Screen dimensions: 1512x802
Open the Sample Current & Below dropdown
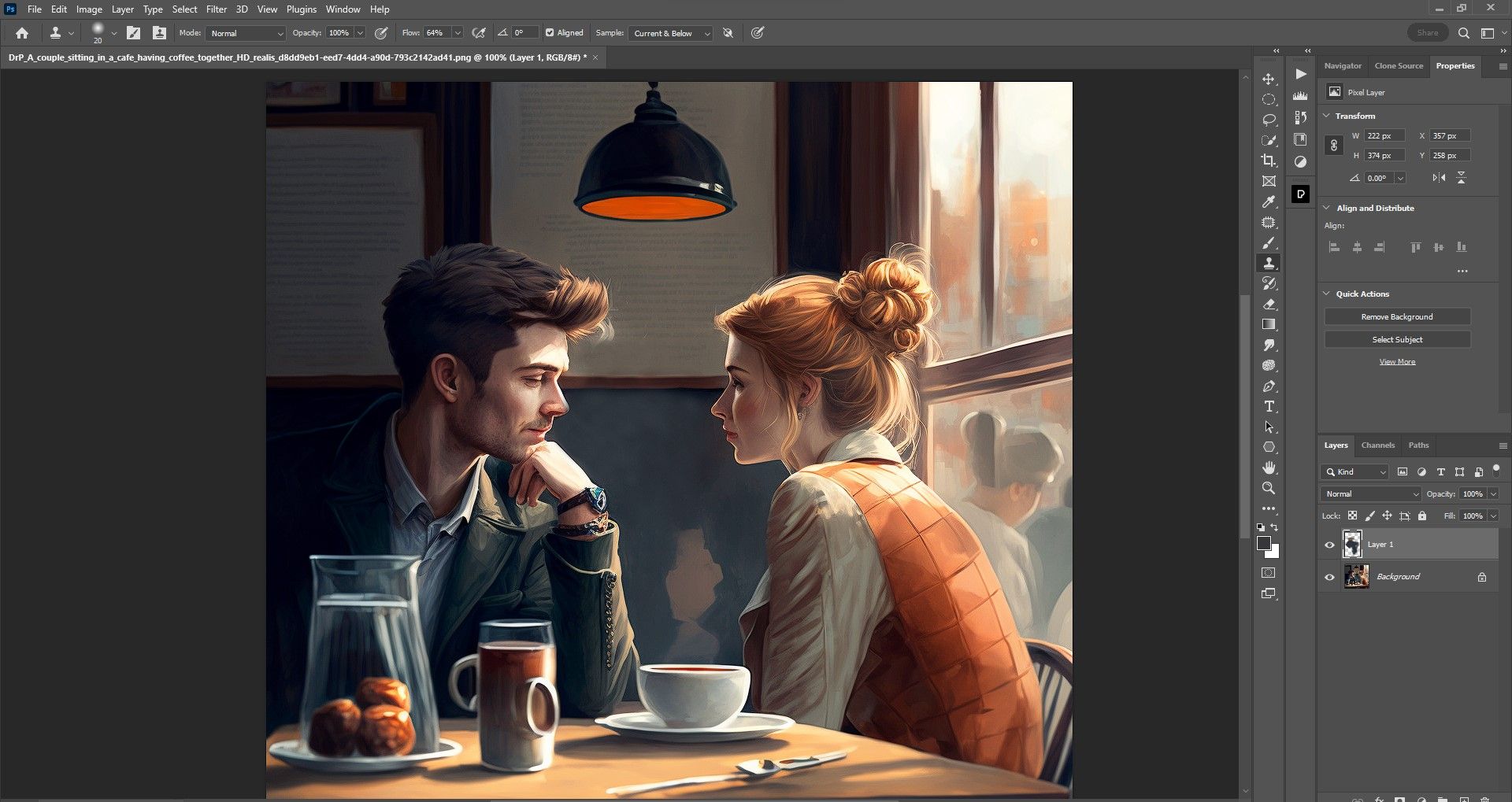point(671,33)
